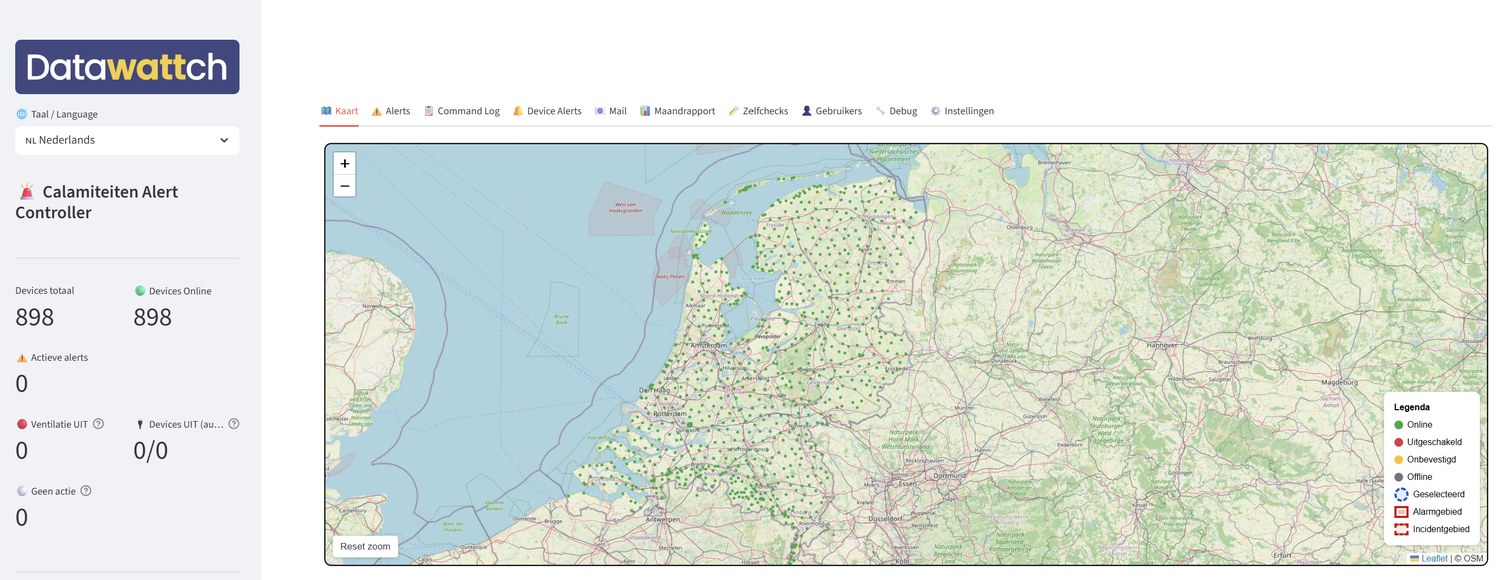The width and height of the screenshot is (1500, 580).
Task: Open the Leaflet attribution link
Action: [x=1435, y=559]
